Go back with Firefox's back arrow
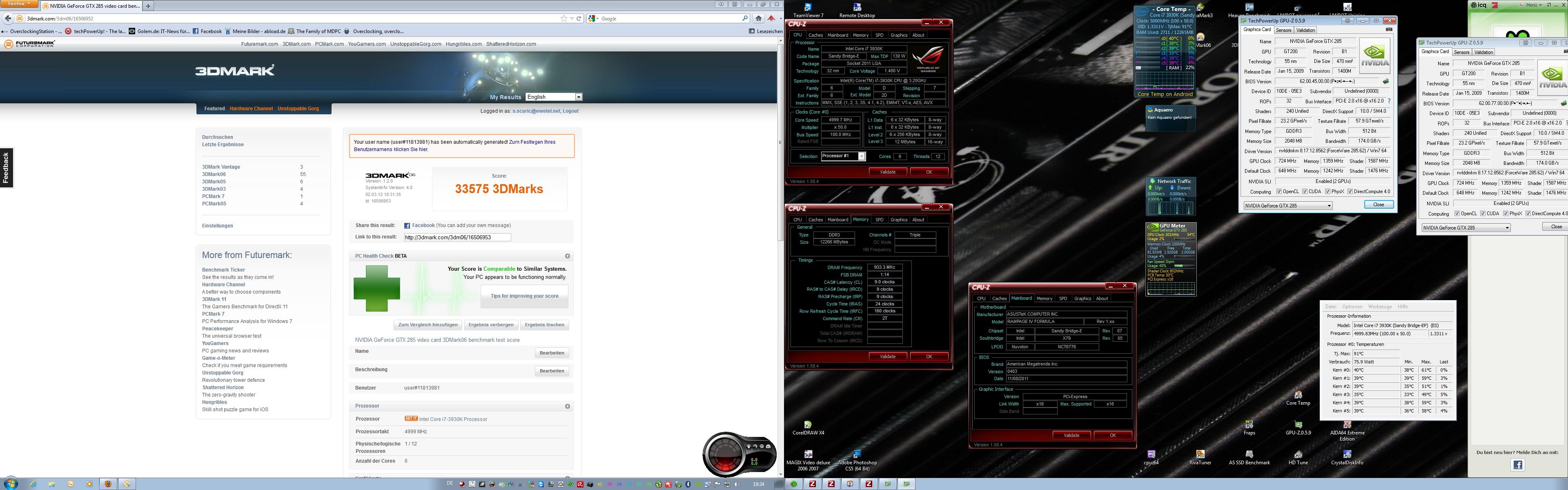1568x490 pixels. tap(9, 18)
